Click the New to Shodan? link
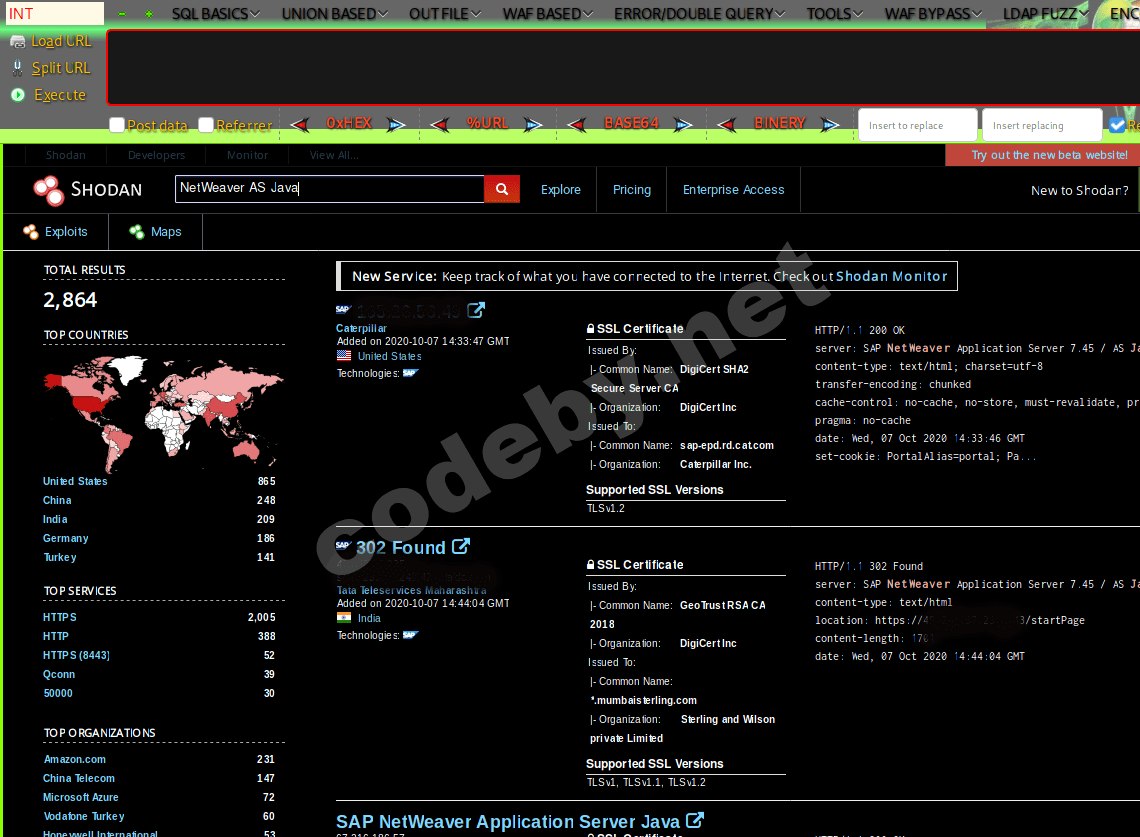Image resolution: width=1140 pixels, height=837 pixels. 1080,191
